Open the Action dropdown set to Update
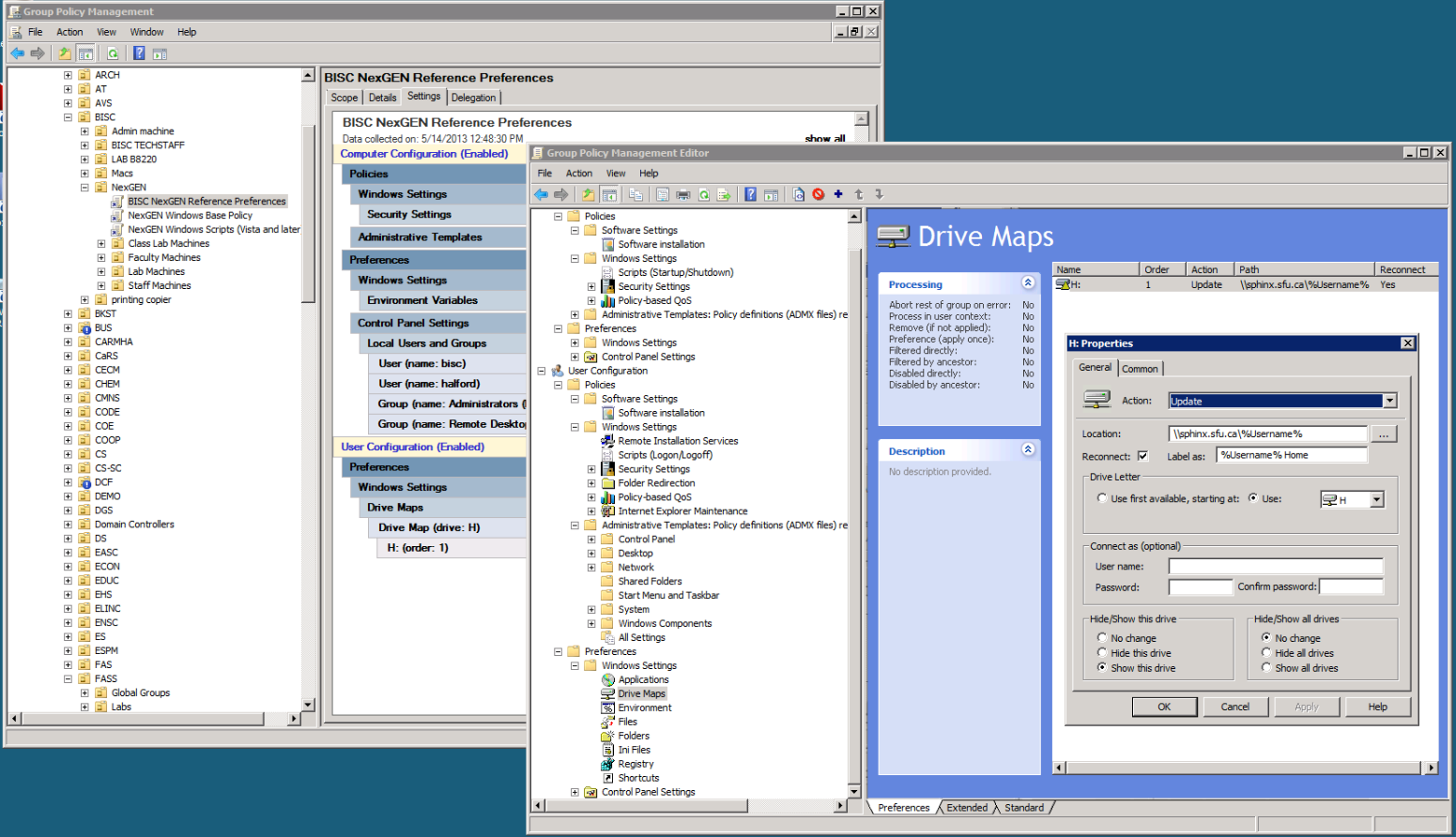 (1389, 401)
